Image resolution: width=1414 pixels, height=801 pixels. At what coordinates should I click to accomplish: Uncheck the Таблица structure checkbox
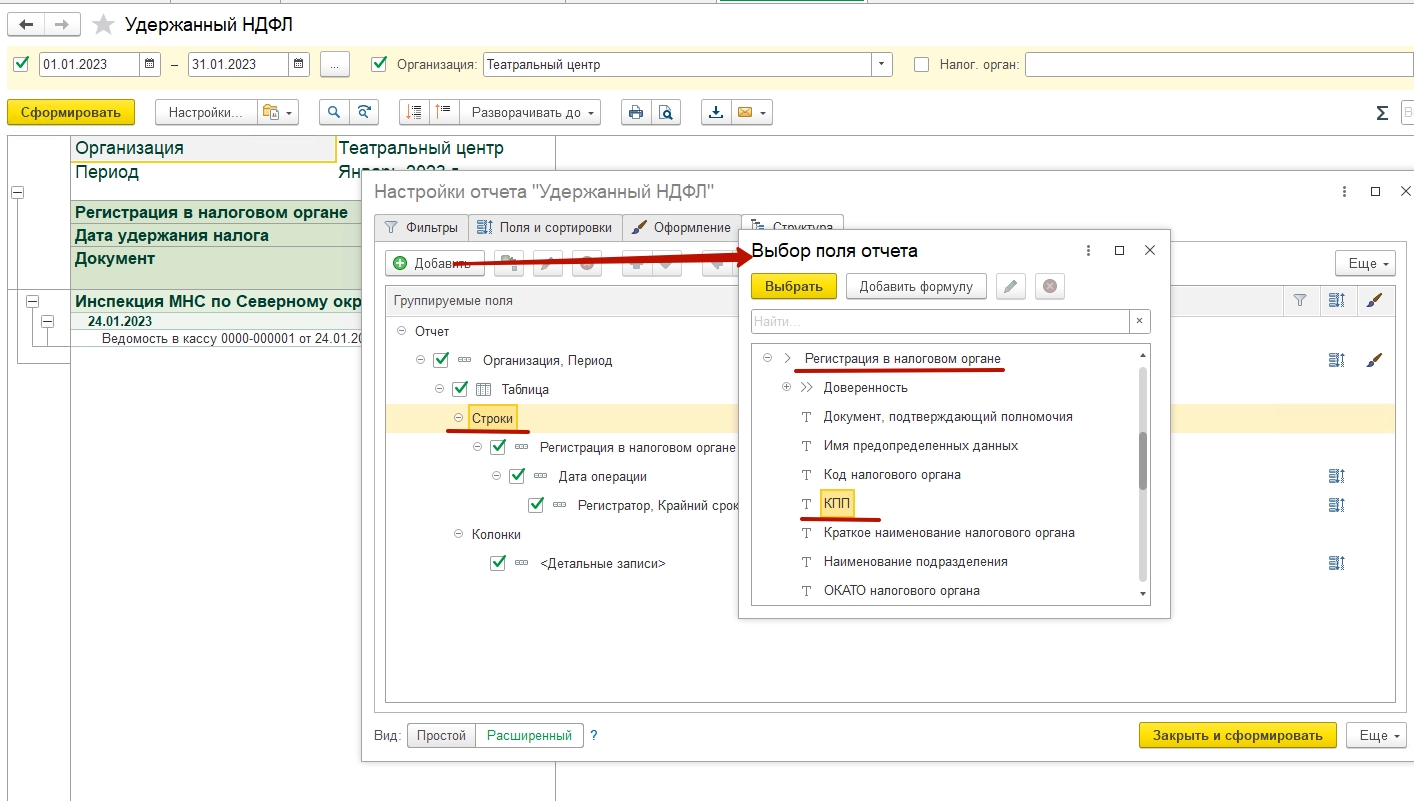(460, 389)
